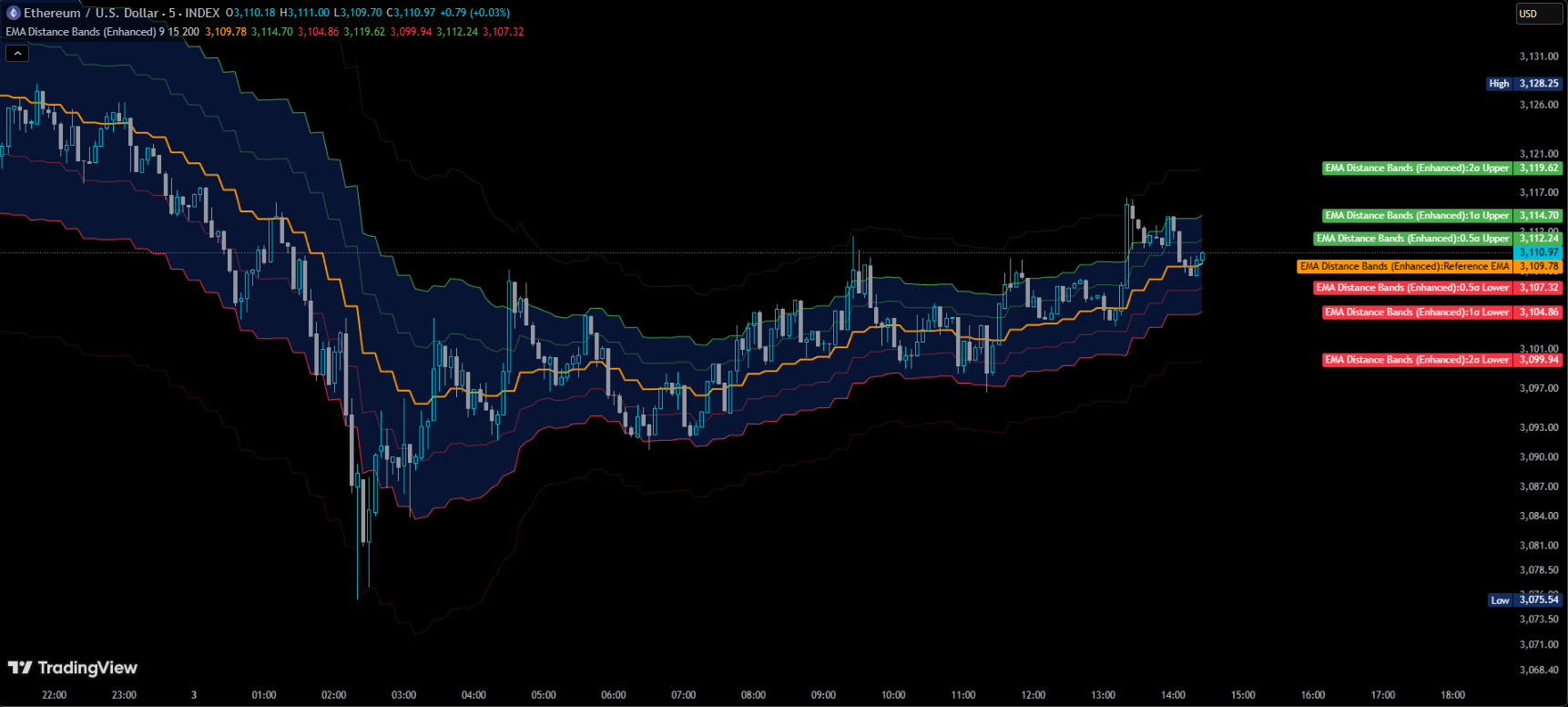Screen dimensions: 1568x707
Task: Click the 01:00 time axis label
Action: [x=264, y=695]
